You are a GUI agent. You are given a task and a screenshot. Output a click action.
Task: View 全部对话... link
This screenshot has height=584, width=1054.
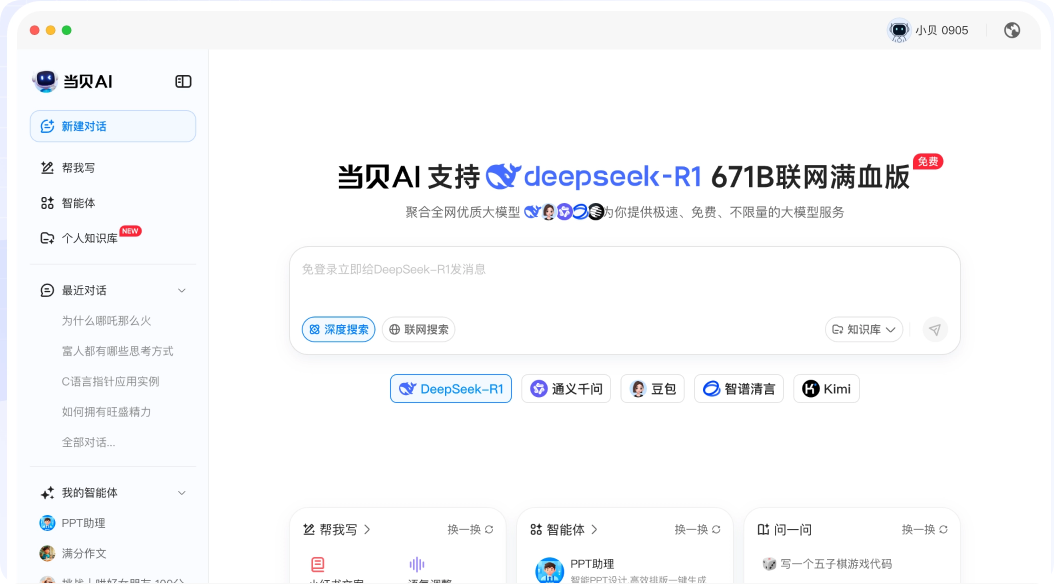pyautogui.click(x=88, y=442)
